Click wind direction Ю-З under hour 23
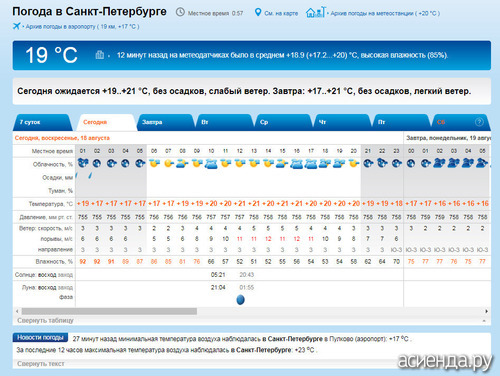The height and width of the screenshot is (376, 500). tap(396, 250)
